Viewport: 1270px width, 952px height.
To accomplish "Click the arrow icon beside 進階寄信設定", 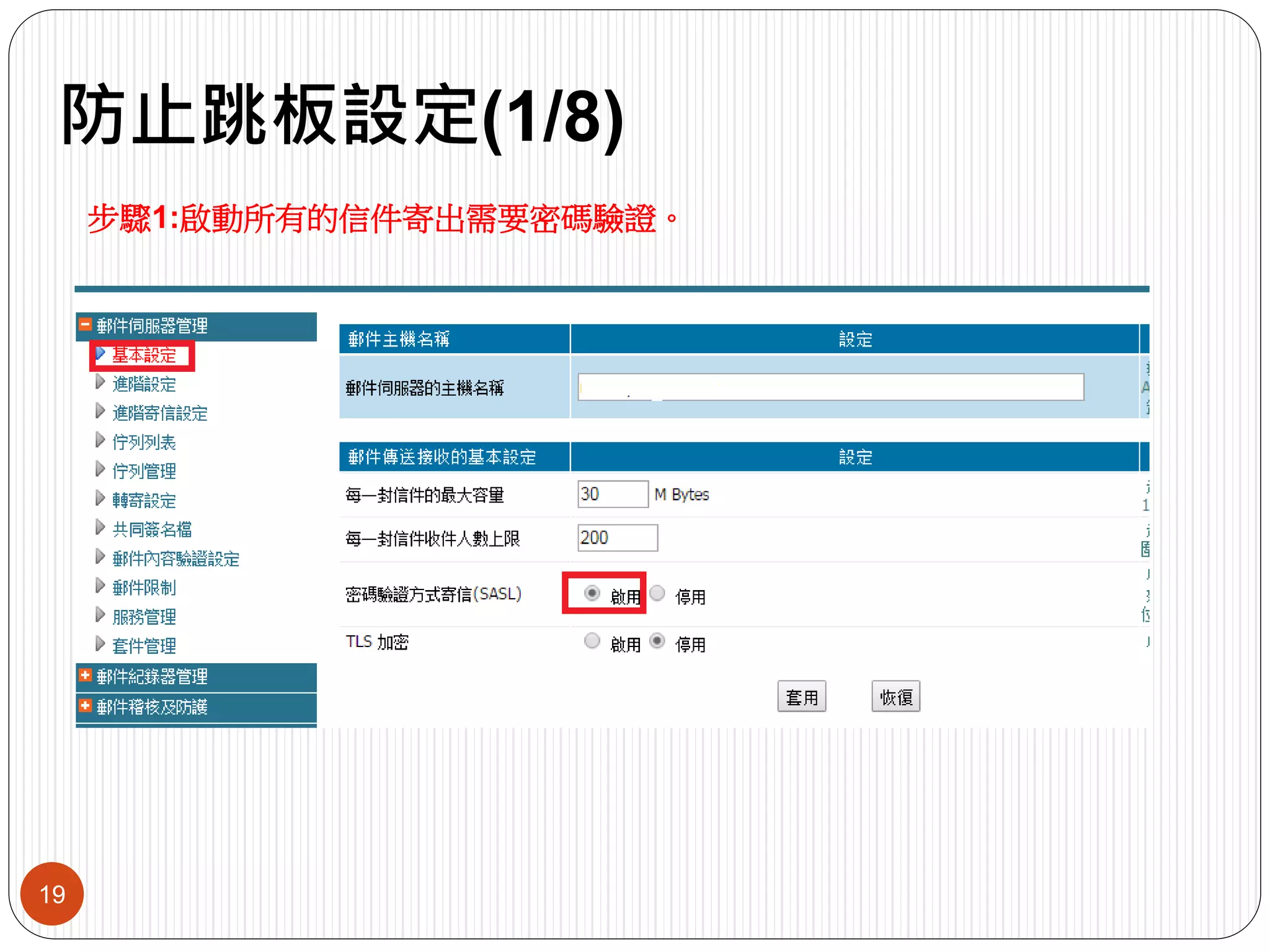I will pos(100,411).
